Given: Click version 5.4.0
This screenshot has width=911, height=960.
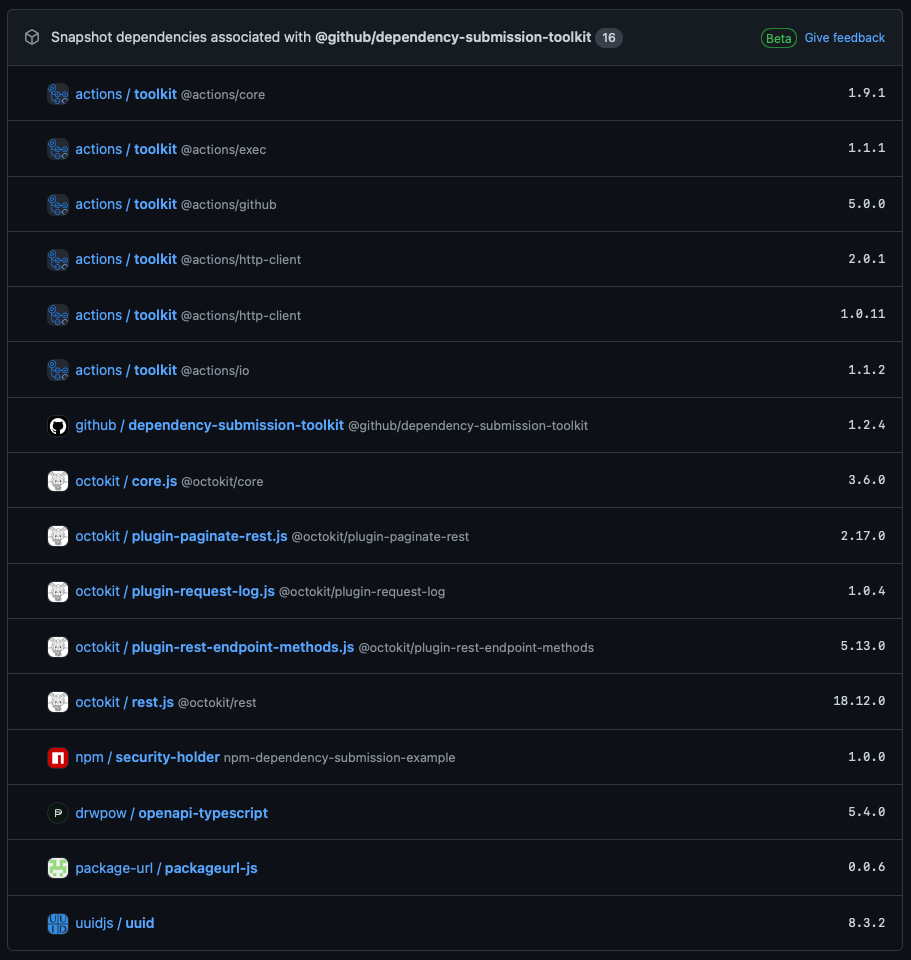Looking at the screenshot, I should (866, 812).
